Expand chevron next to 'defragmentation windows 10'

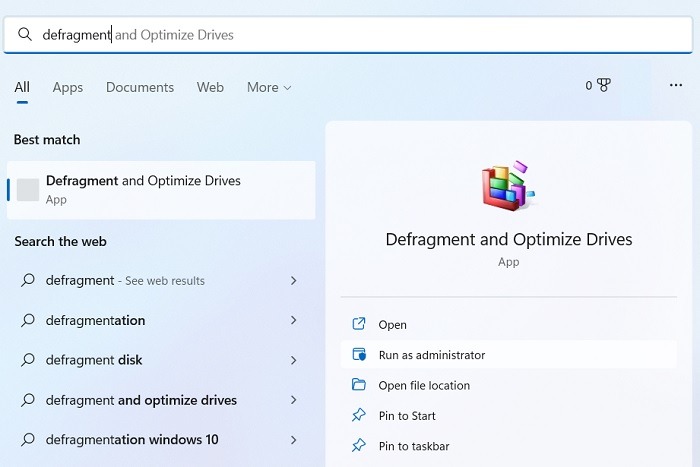[x=293, y=440]
